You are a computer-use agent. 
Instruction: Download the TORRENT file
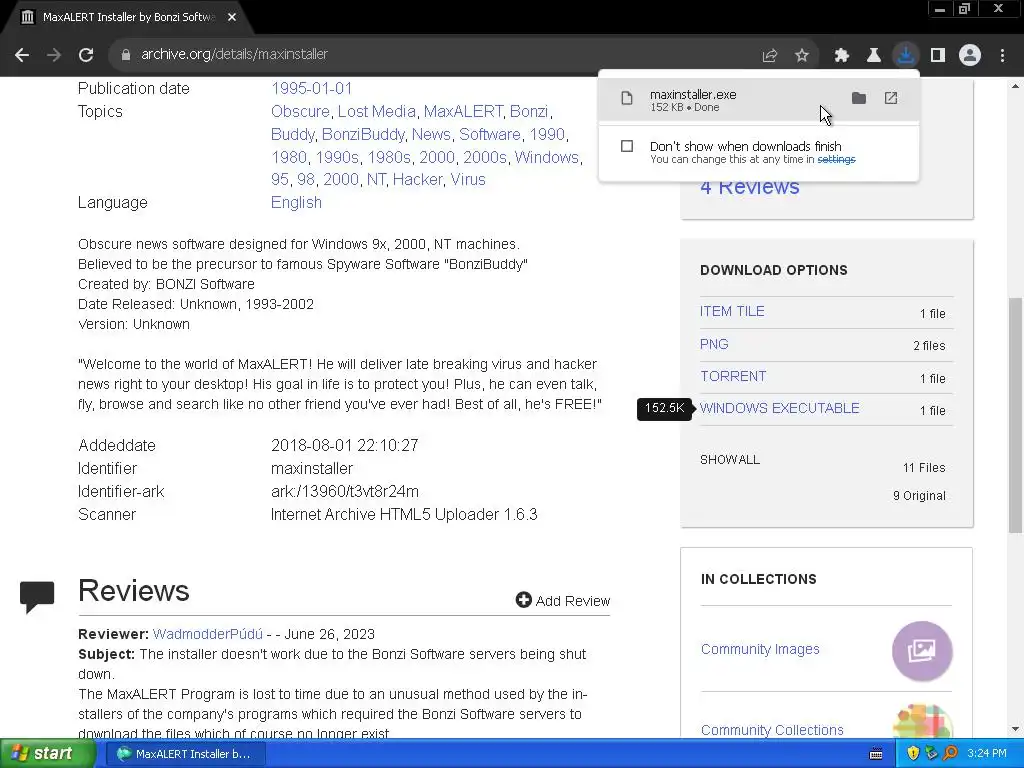point(733,376)
